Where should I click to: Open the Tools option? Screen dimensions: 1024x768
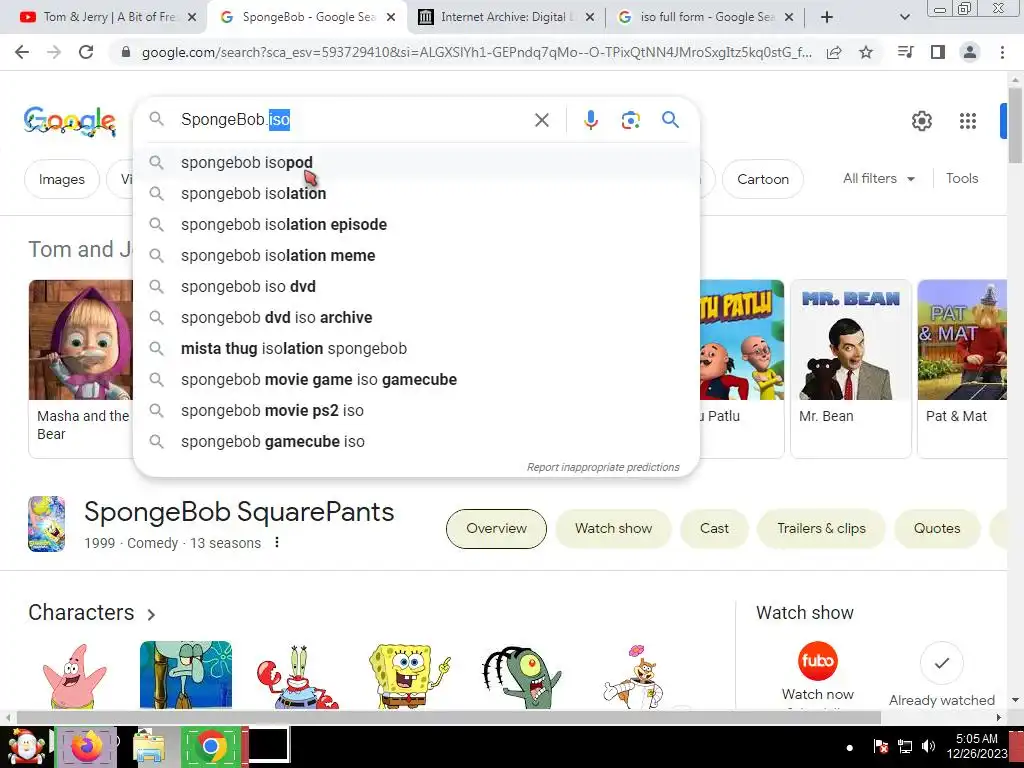pos(962,178)
